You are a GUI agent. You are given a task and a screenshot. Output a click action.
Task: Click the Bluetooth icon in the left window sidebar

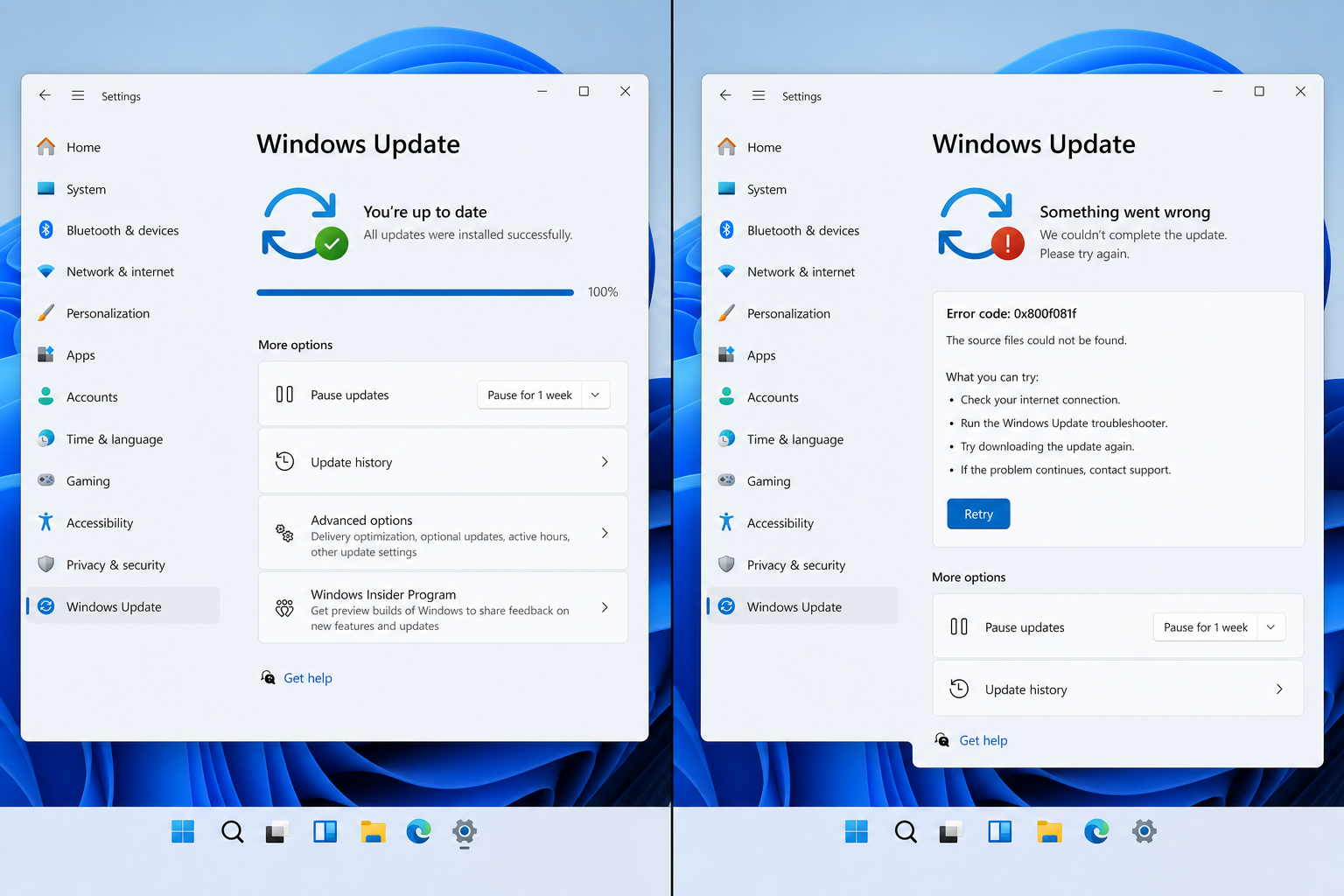(46, 230)
